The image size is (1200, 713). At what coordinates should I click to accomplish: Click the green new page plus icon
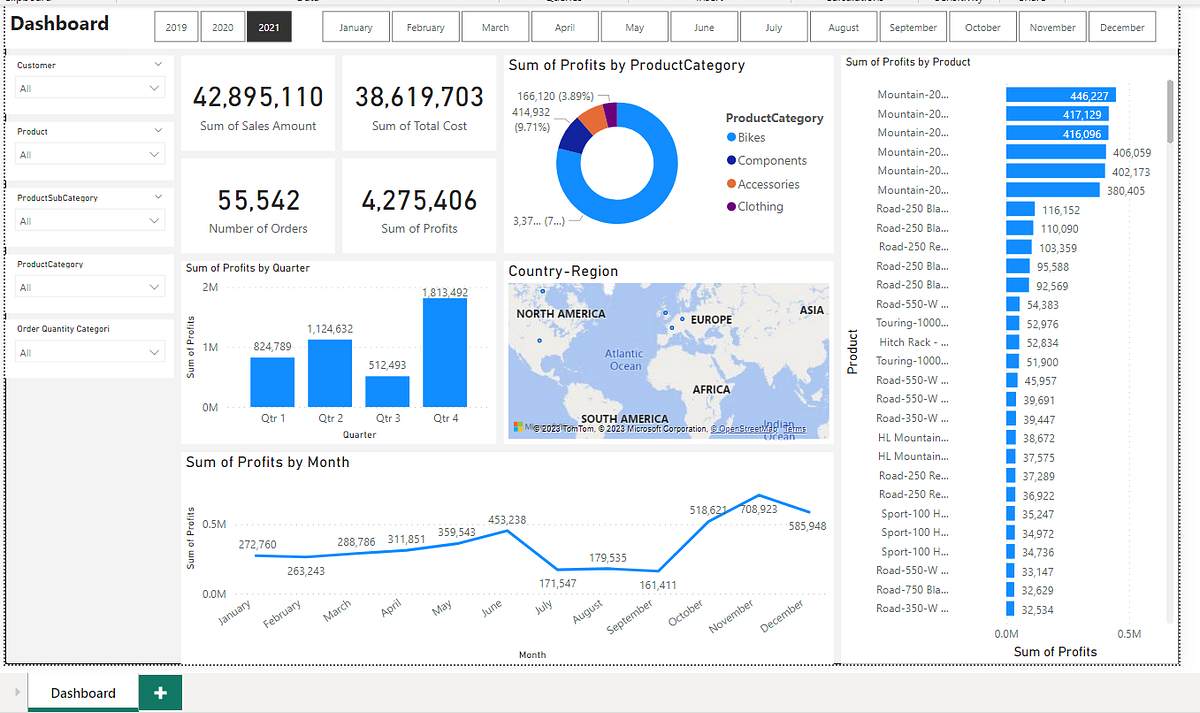(160, 692)
